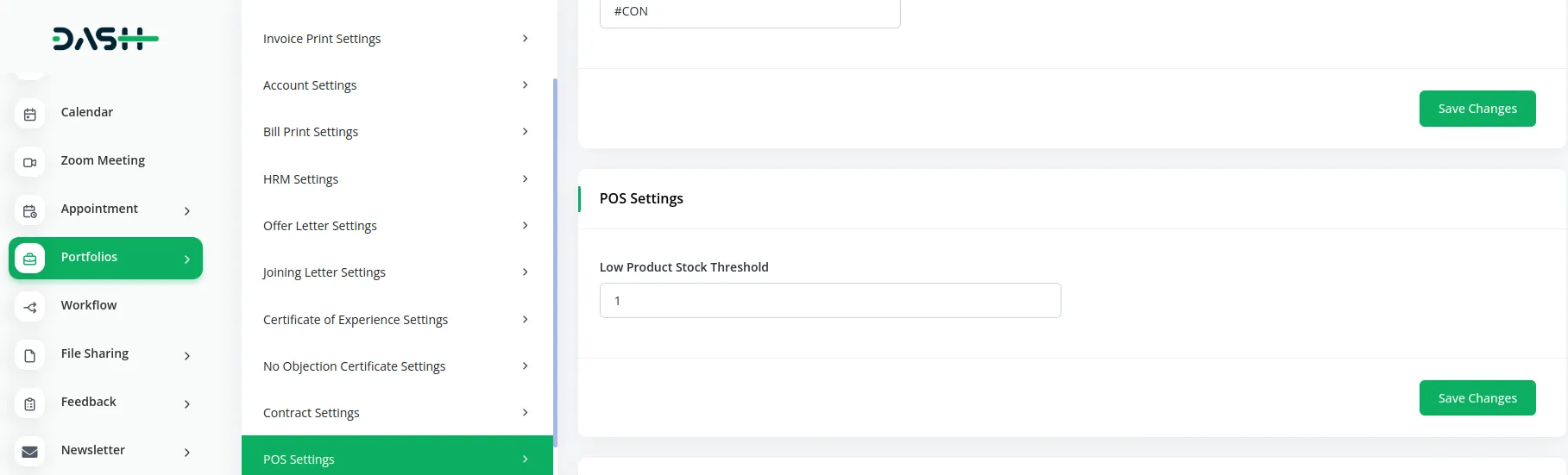Expand the Appointment submenu chevron

coord(187,210)
